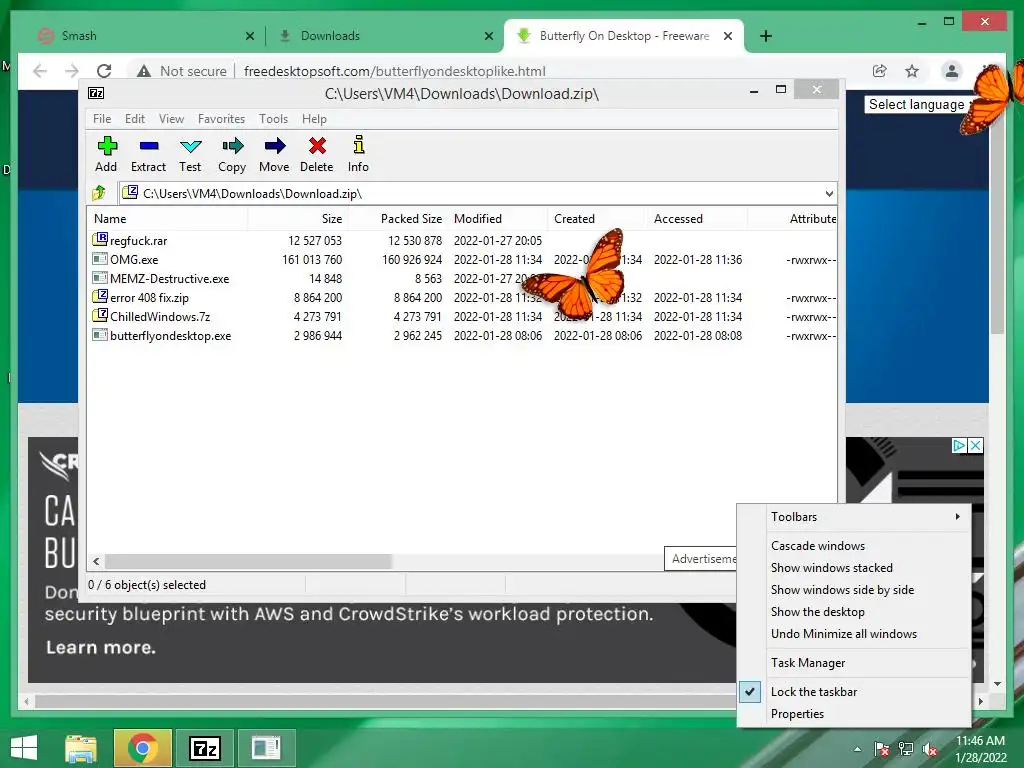Bookmark this page with star icon

tap(912, 71)
